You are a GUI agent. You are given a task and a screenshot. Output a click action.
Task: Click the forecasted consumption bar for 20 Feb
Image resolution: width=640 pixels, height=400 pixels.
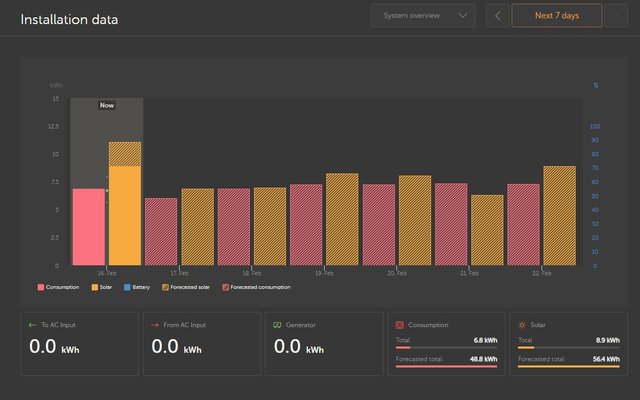[x=379, y=225]
